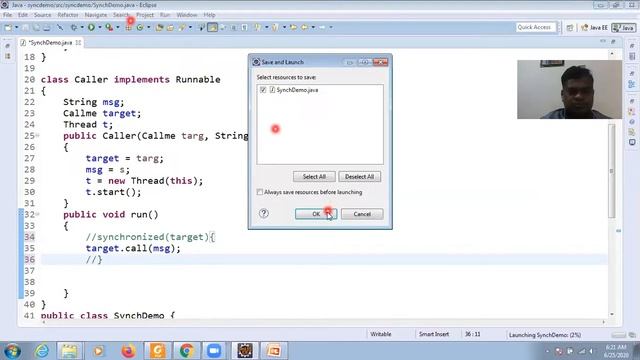Enable Always save resources before launching

coord(260,192)
